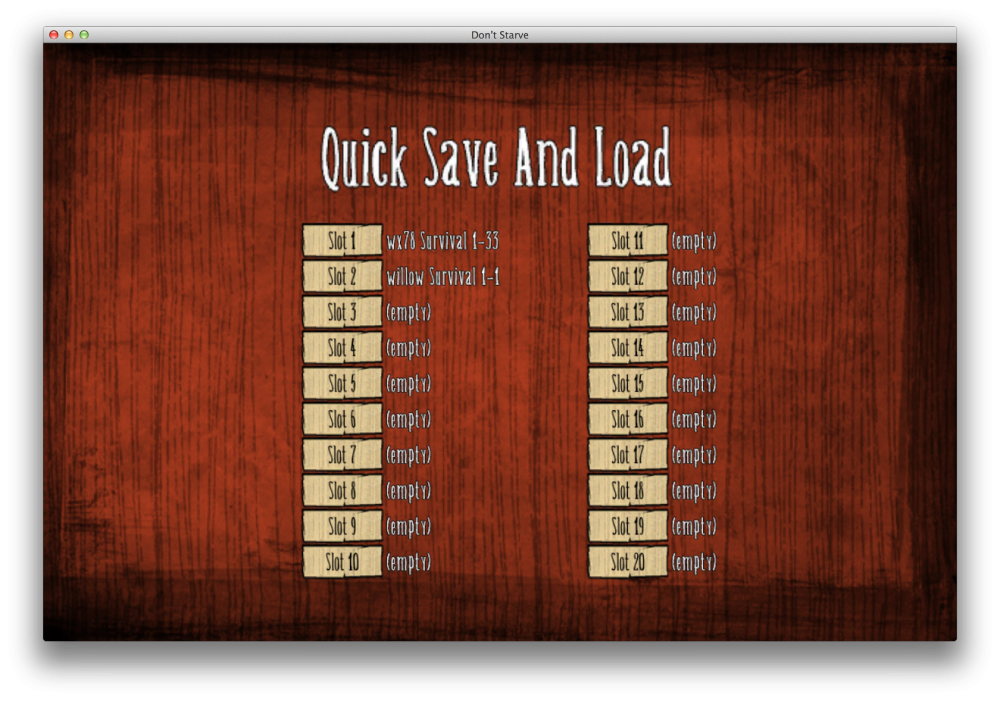Minimize the window using the yellow button
Viewport: 1000px width, 701px height.
point(69,35)
